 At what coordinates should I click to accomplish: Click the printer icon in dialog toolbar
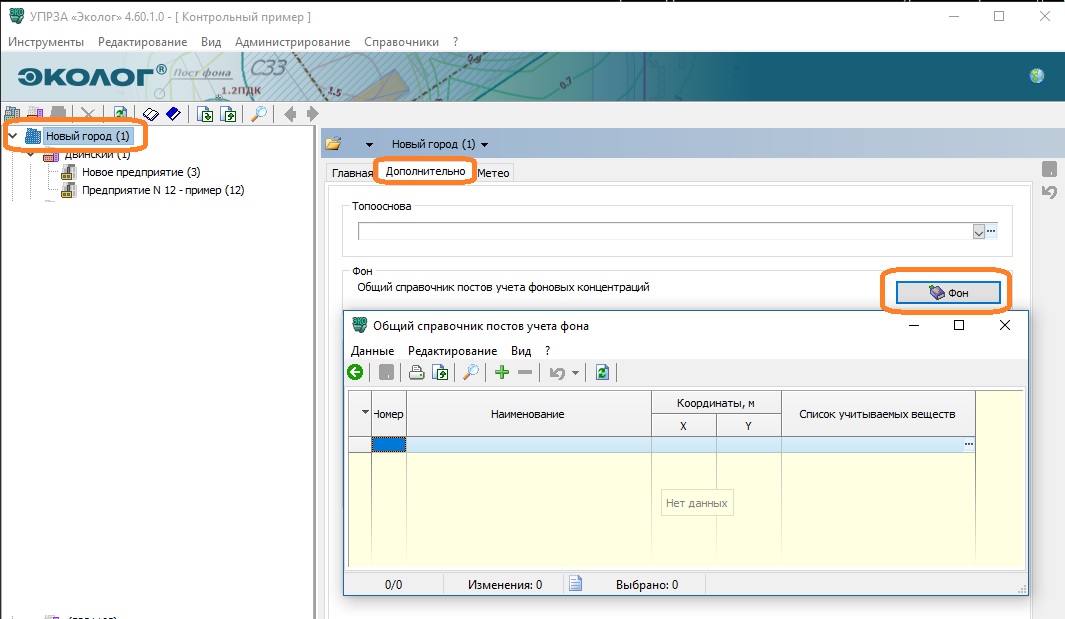click(416, 373)
